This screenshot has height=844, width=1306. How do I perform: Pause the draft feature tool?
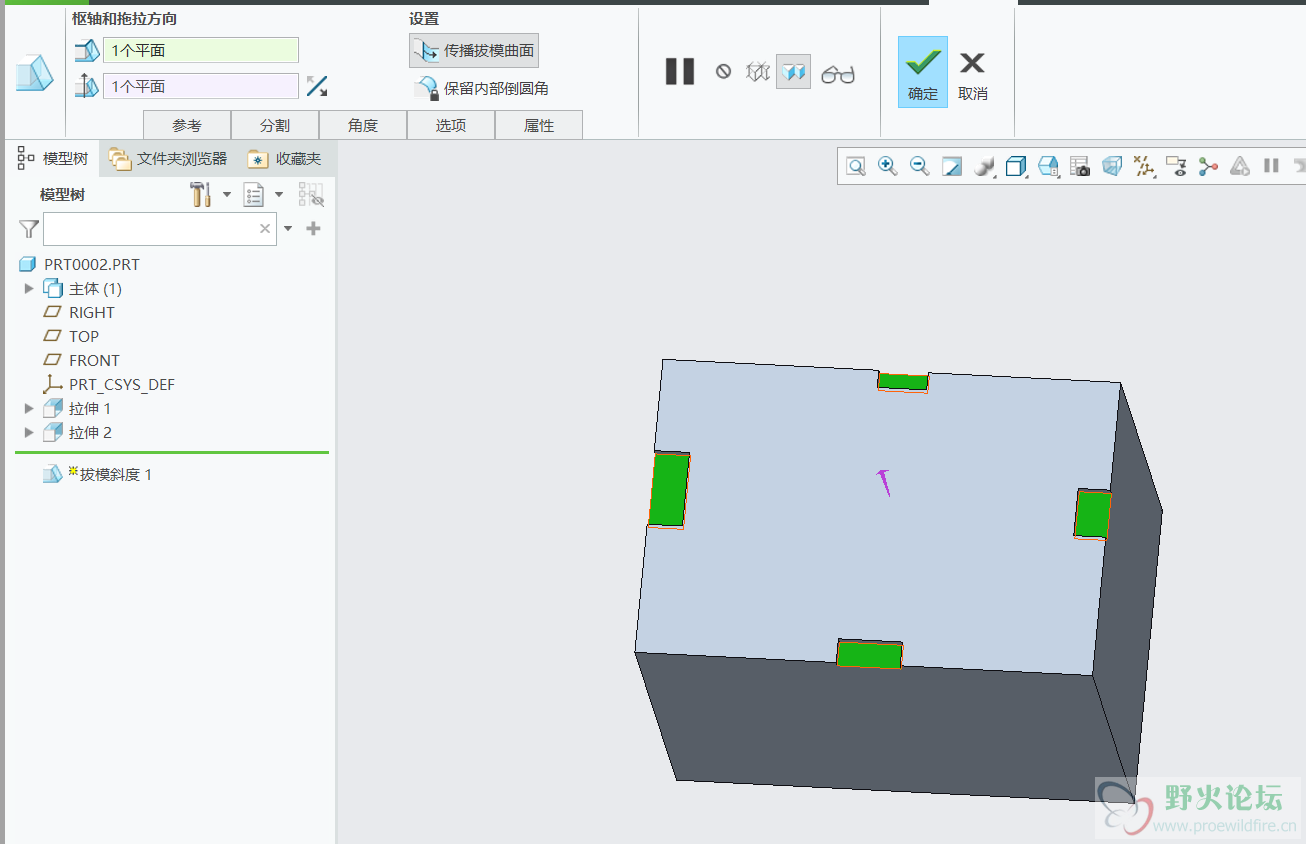click(x=680, y=71)
